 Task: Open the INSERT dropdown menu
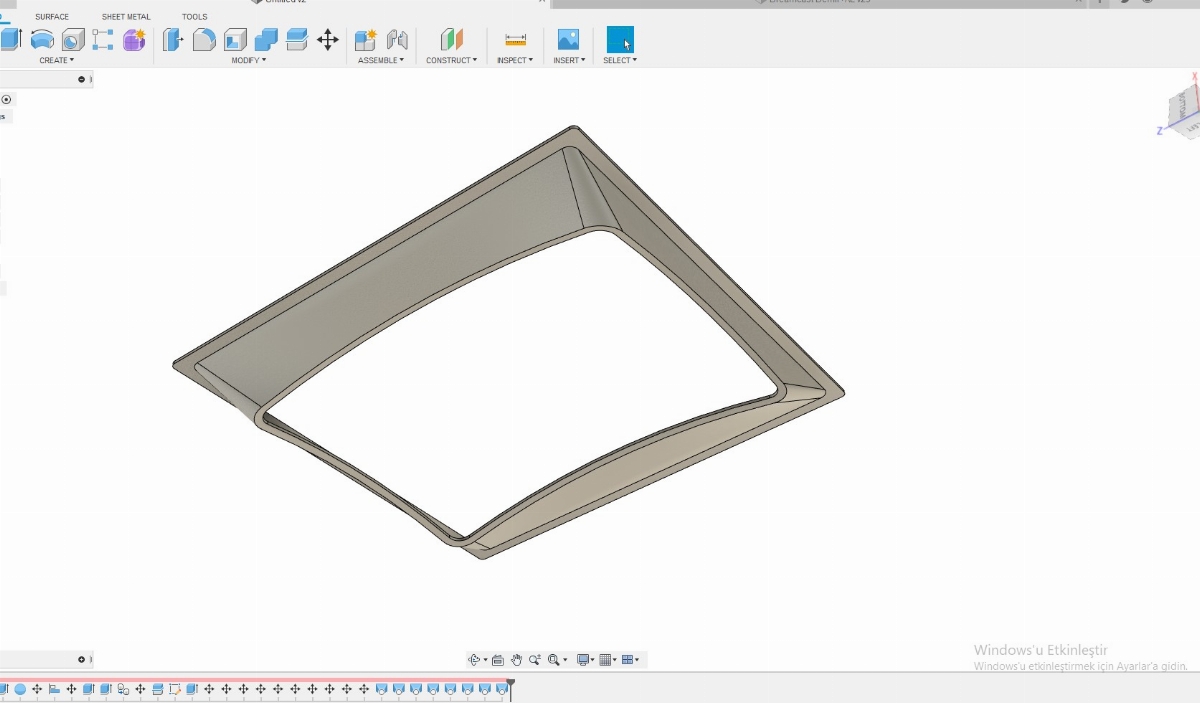point(569,60)
